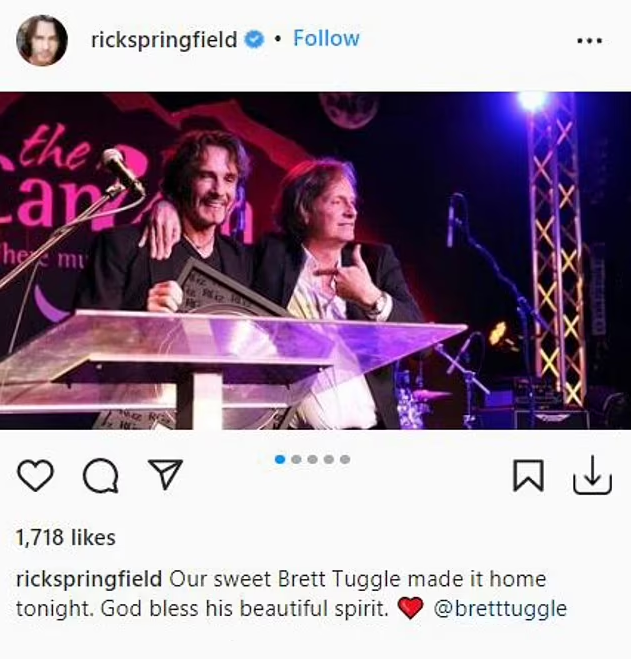Open rickspringfield username in the header
This screenshot has width=631, height=659.
[x=164, y=40]
